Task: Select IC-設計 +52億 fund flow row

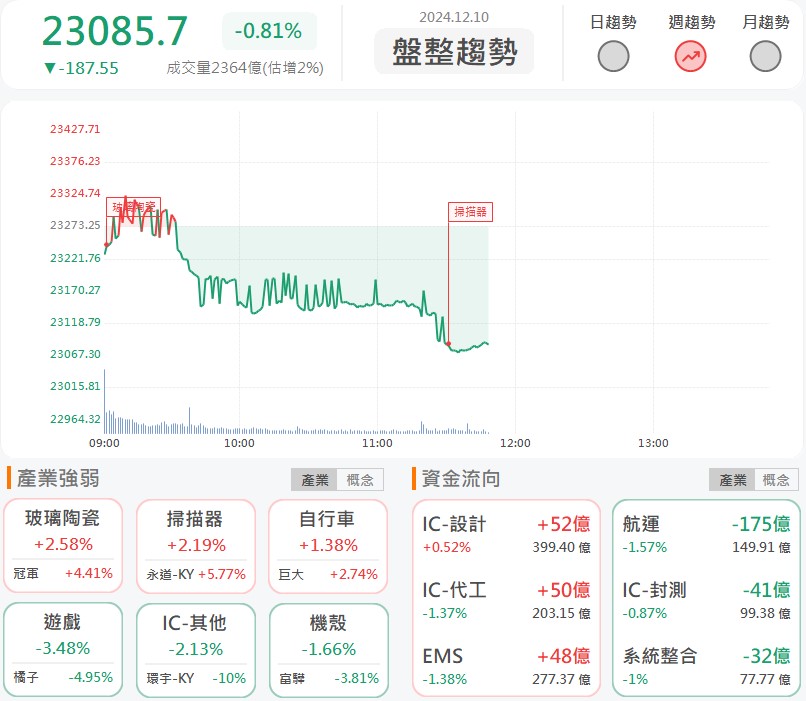Action: (x=506, y=534)
